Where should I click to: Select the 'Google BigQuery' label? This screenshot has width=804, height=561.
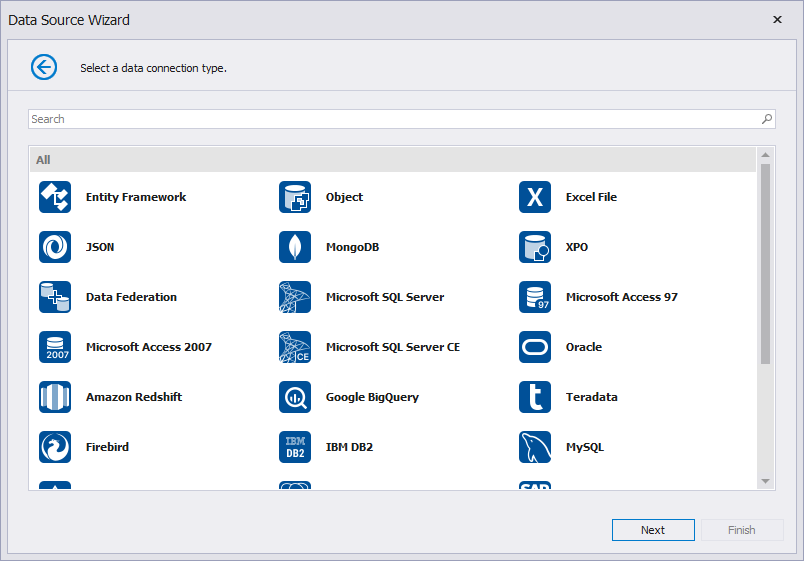(372, 397)
